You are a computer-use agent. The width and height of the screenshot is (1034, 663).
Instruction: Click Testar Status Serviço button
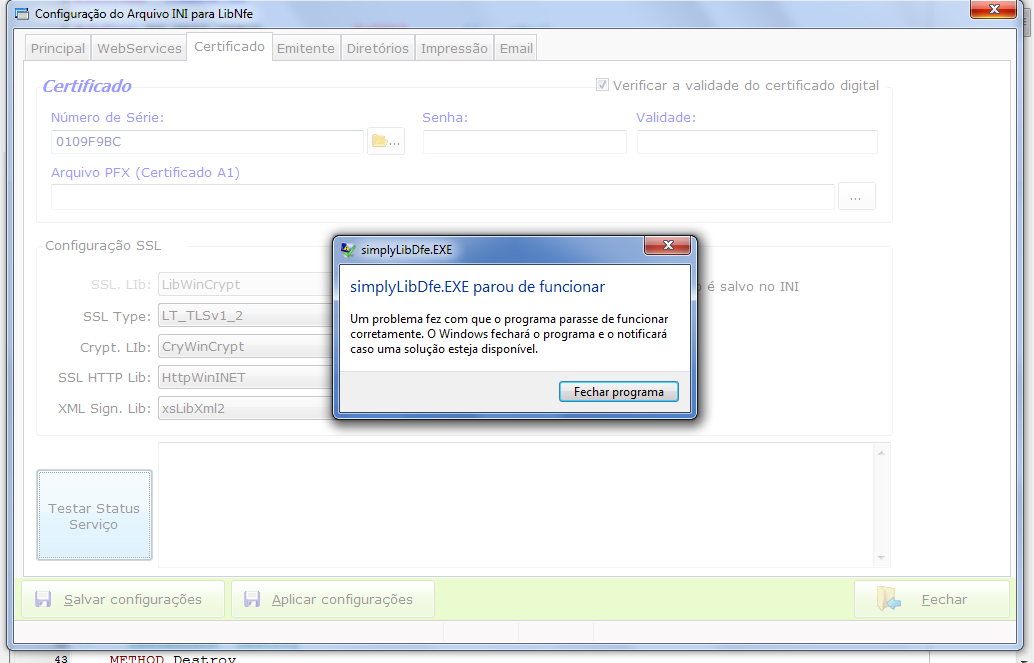click(x=94, y=515)
